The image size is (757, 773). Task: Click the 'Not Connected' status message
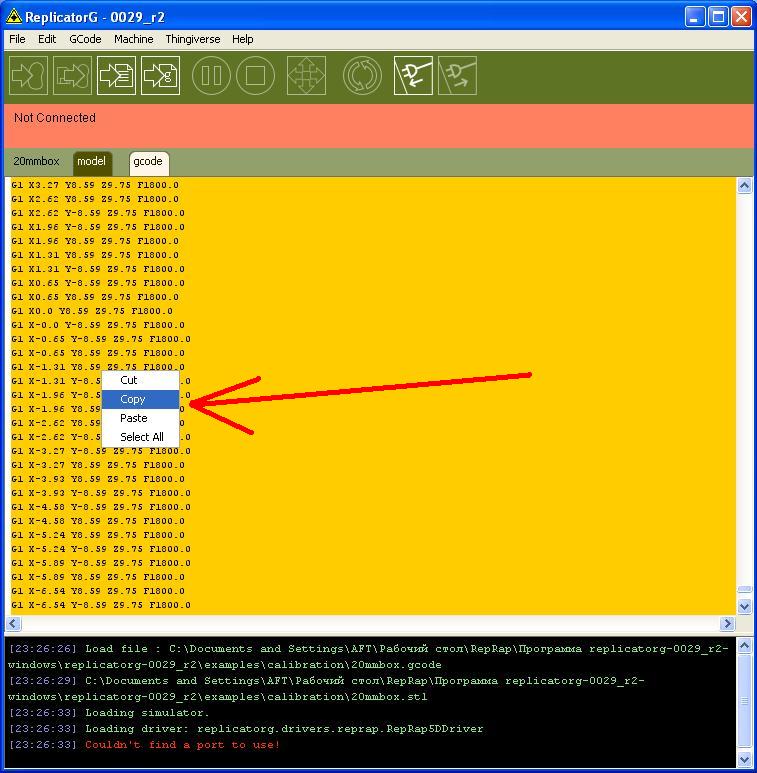tap(55, 118)
